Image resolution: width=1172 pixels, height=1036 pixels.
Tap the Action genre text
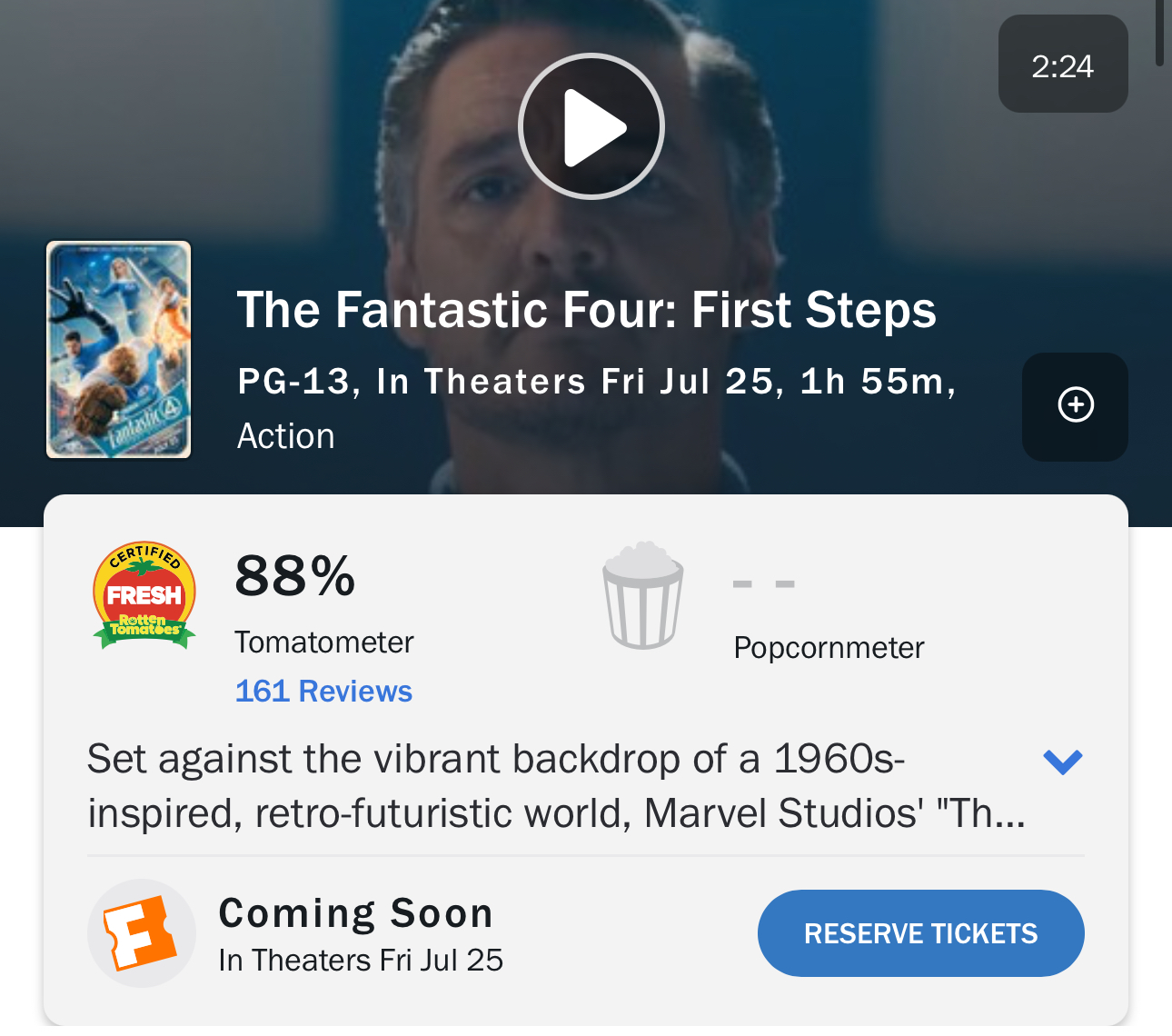click(286, 436)
